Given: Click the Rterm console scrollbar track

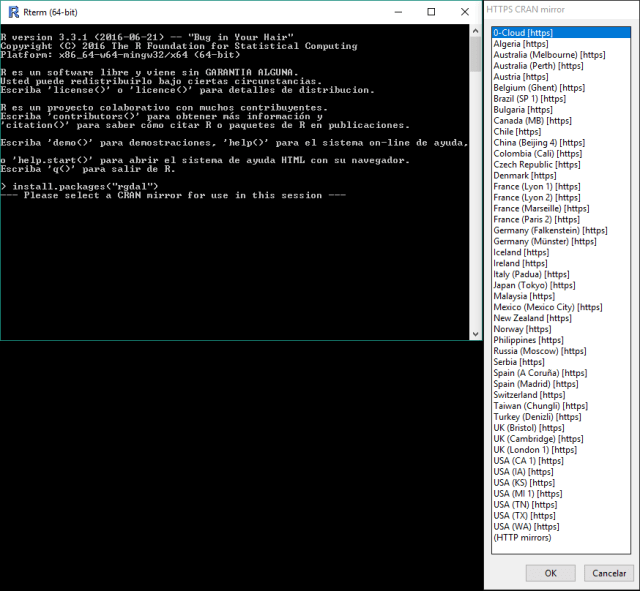Looking at the screenshot, I should point(474,200).
